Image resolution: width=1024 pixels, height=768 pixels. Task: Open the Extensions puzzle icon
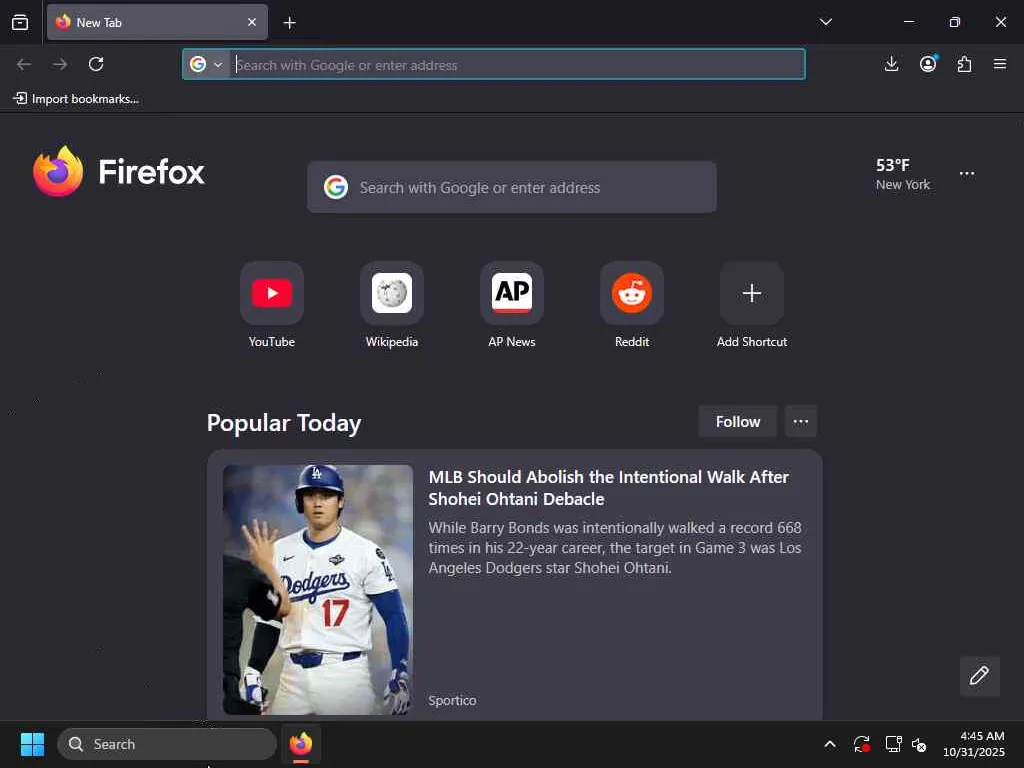964,64
